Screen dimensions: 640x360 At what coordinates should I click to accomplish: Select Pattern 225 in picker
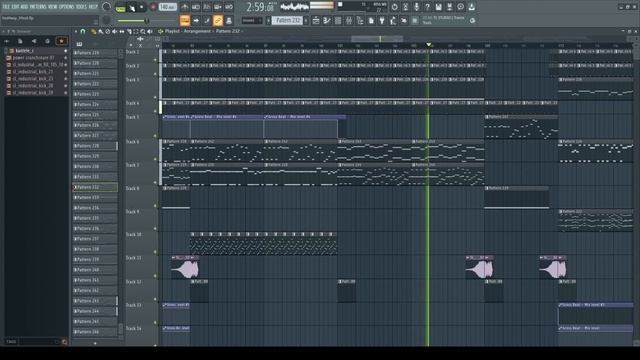click(x=95, y=115)
